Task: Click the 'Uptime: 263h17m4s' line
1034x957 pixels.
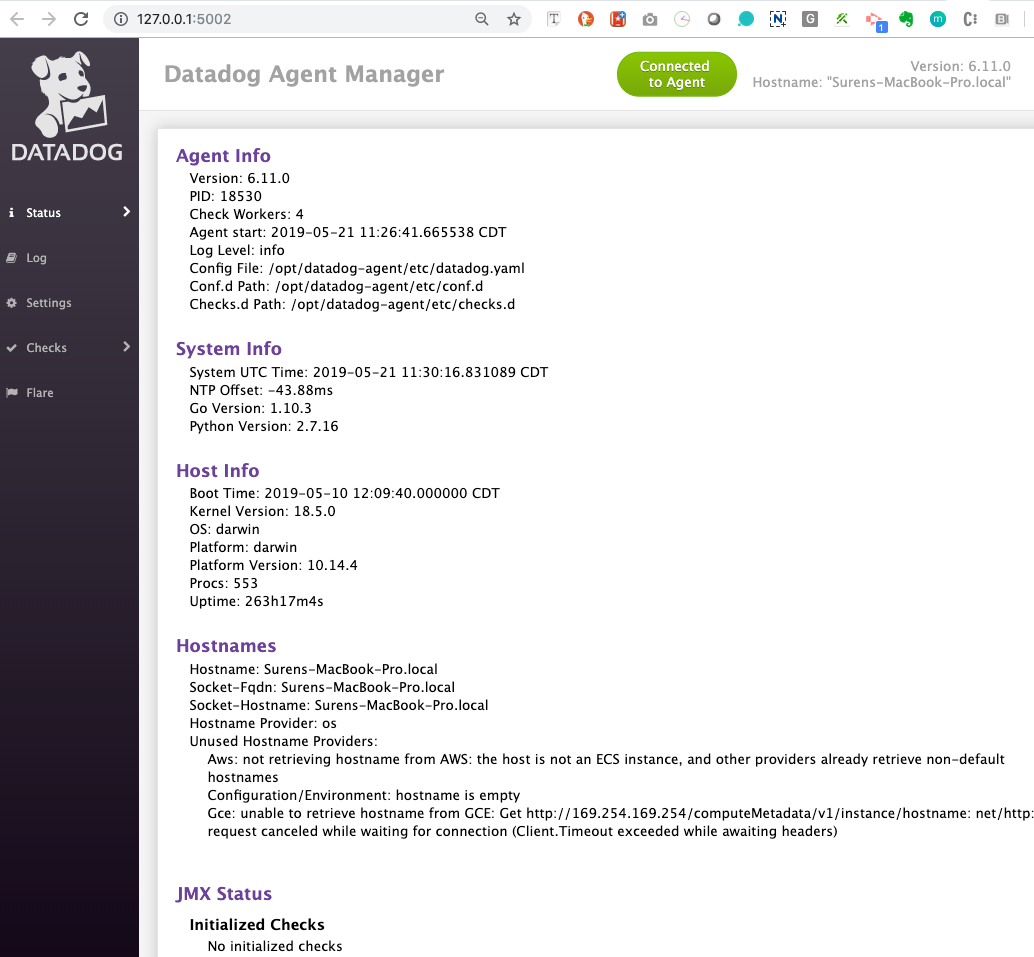Action: (257, 601)
